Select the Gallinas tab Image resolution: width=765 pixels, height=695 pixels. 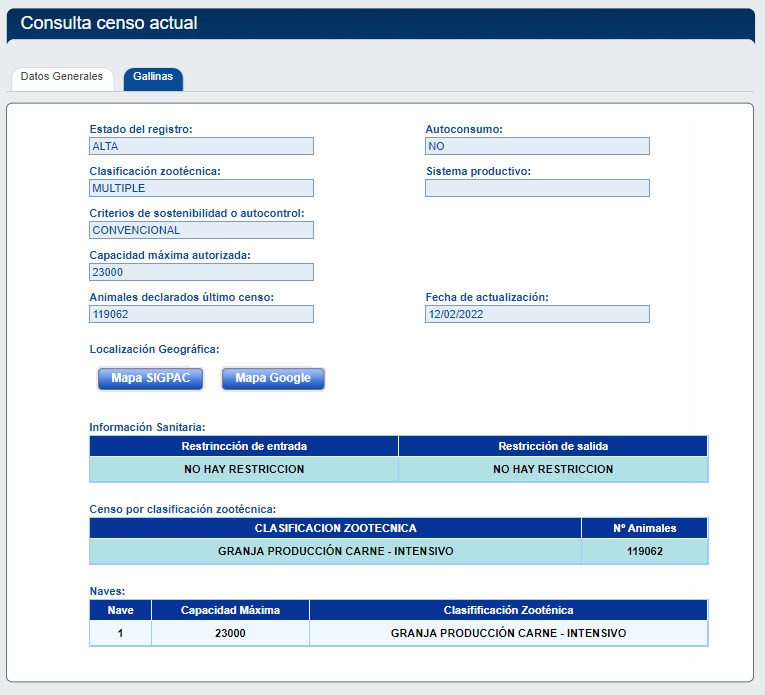pyautogui.click(x=153, y=77)
